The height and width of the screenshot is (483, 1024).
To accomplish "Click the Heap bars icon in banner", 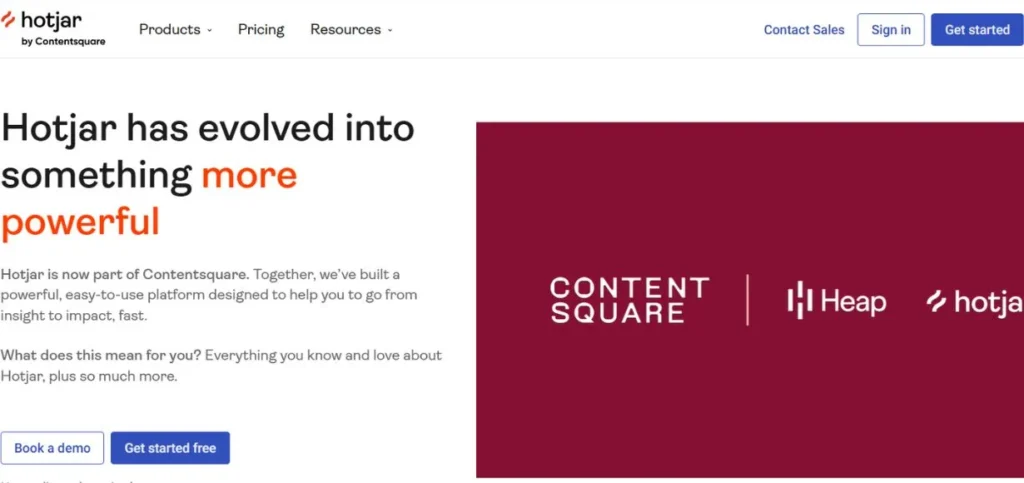I will (799, 301).
